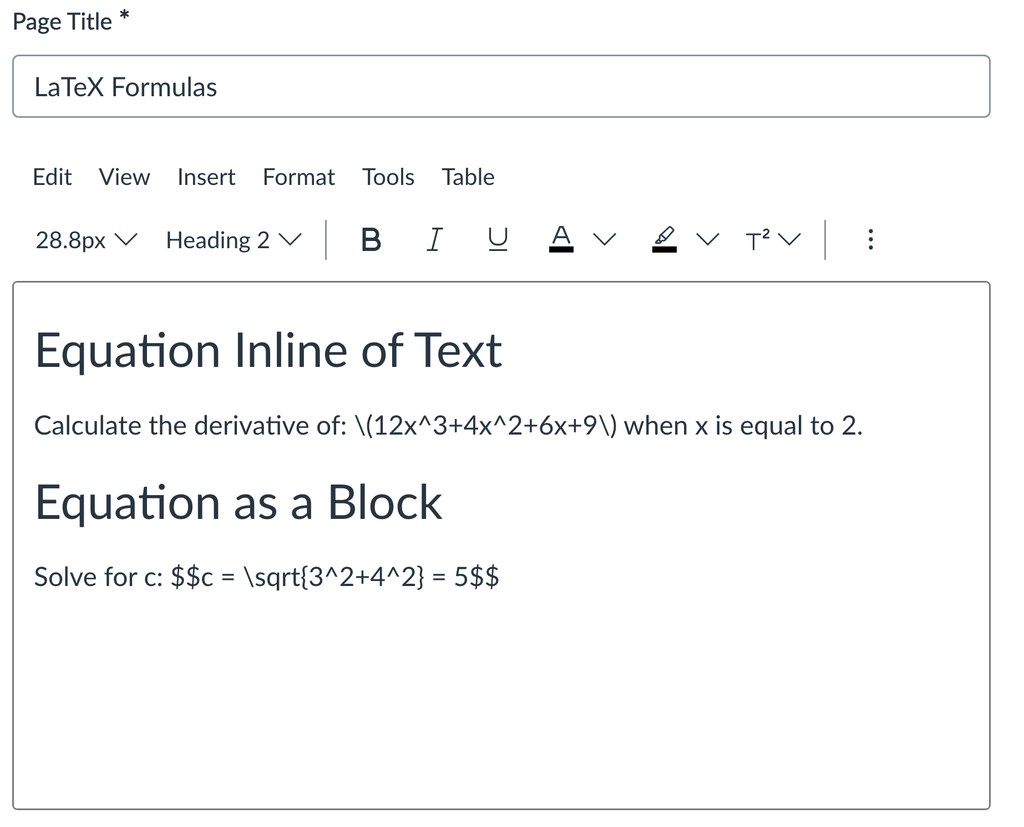Click the heading Equation as a Block
The image size is (1024, 827).
tap(238, 502)
